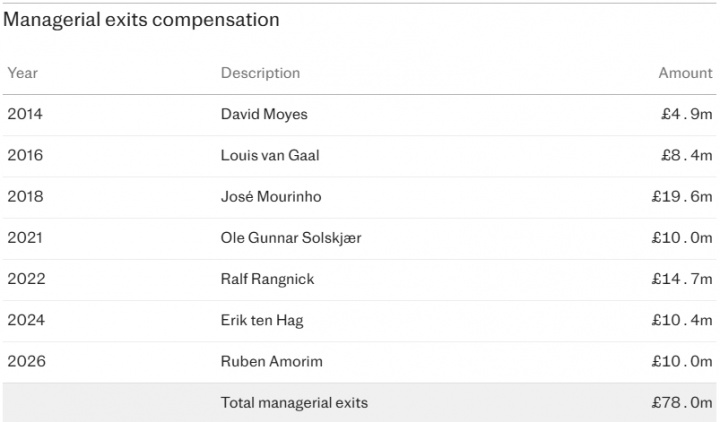The image size is (720, 422).
Task: Select the £8.4m amount for van Gaal
Action: coord(686,156)
